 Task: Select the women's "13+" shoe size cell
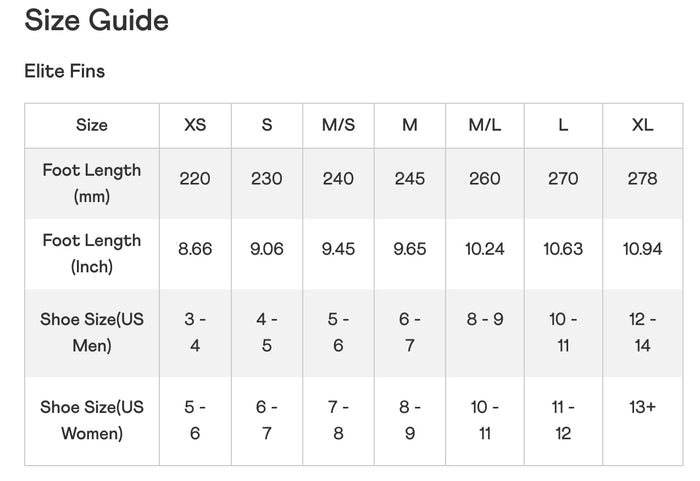pyautogui.click(x=642, y=408)
